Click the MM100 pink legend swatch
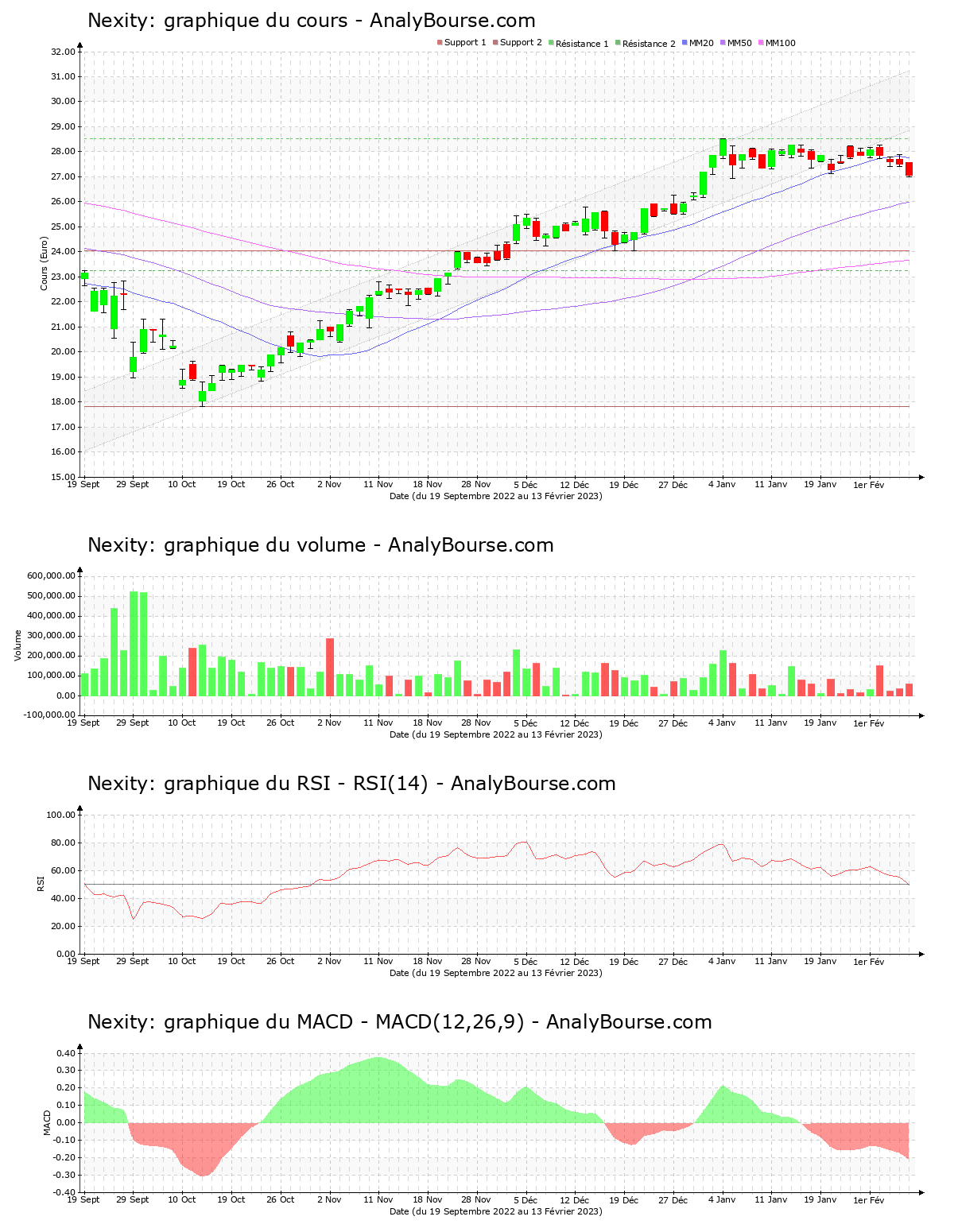The height and width of the screenshot is (1232, 954). pyautogui.click(x=761, y=43)
